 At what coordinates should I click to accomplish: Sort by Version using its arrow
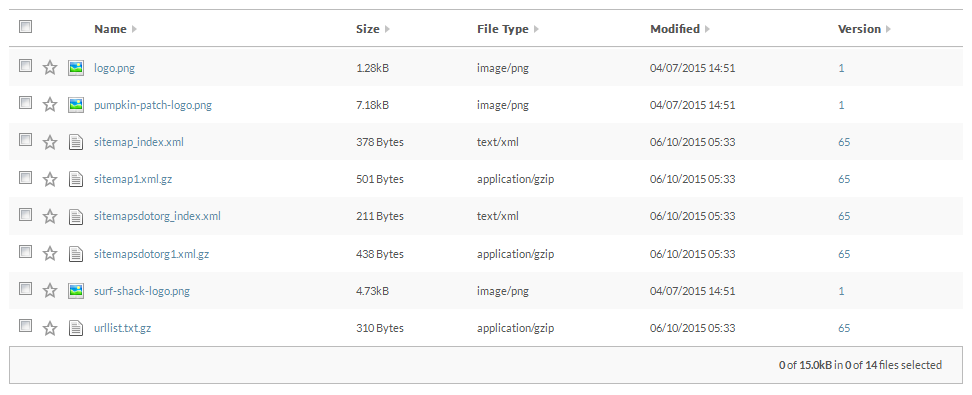pos(888,29)
